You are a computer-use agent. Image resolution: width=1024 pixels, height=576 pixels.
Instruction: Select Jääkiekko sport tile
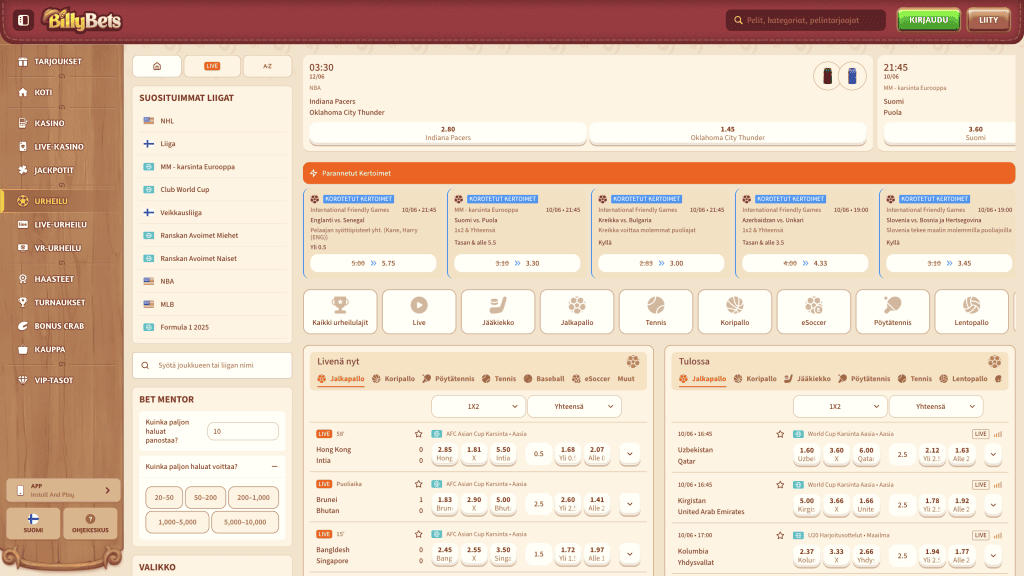point(498,312)
